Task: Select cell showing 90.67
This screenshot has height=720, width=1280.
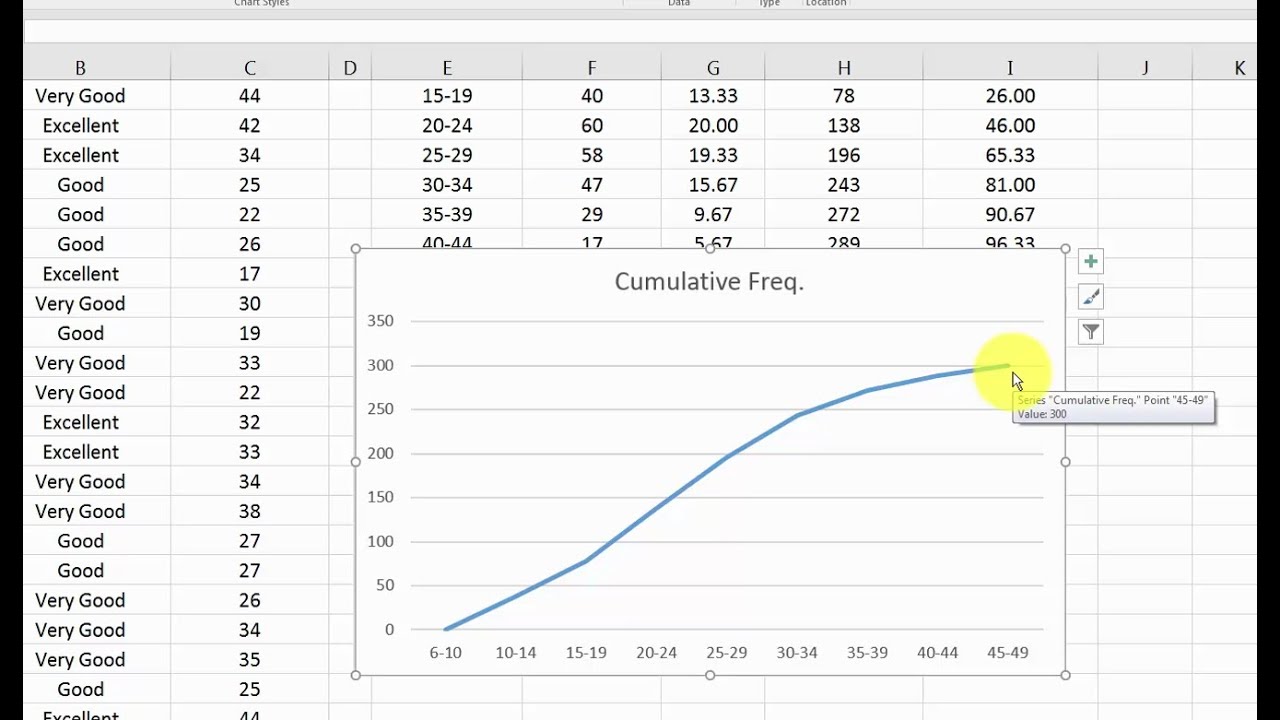Action: (1010, 215)
